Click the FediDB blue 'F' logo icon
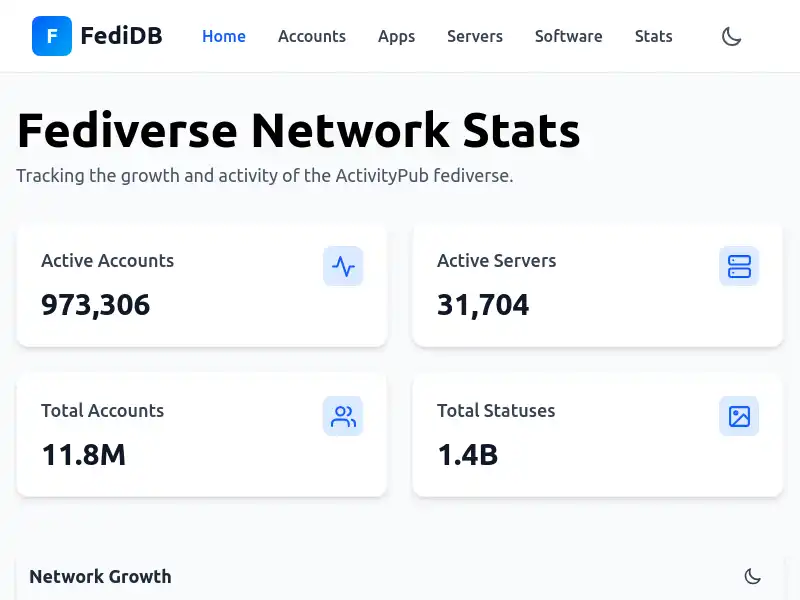This screenshot has height=600, width=800. pyautogui.click(x=52, y=36)
